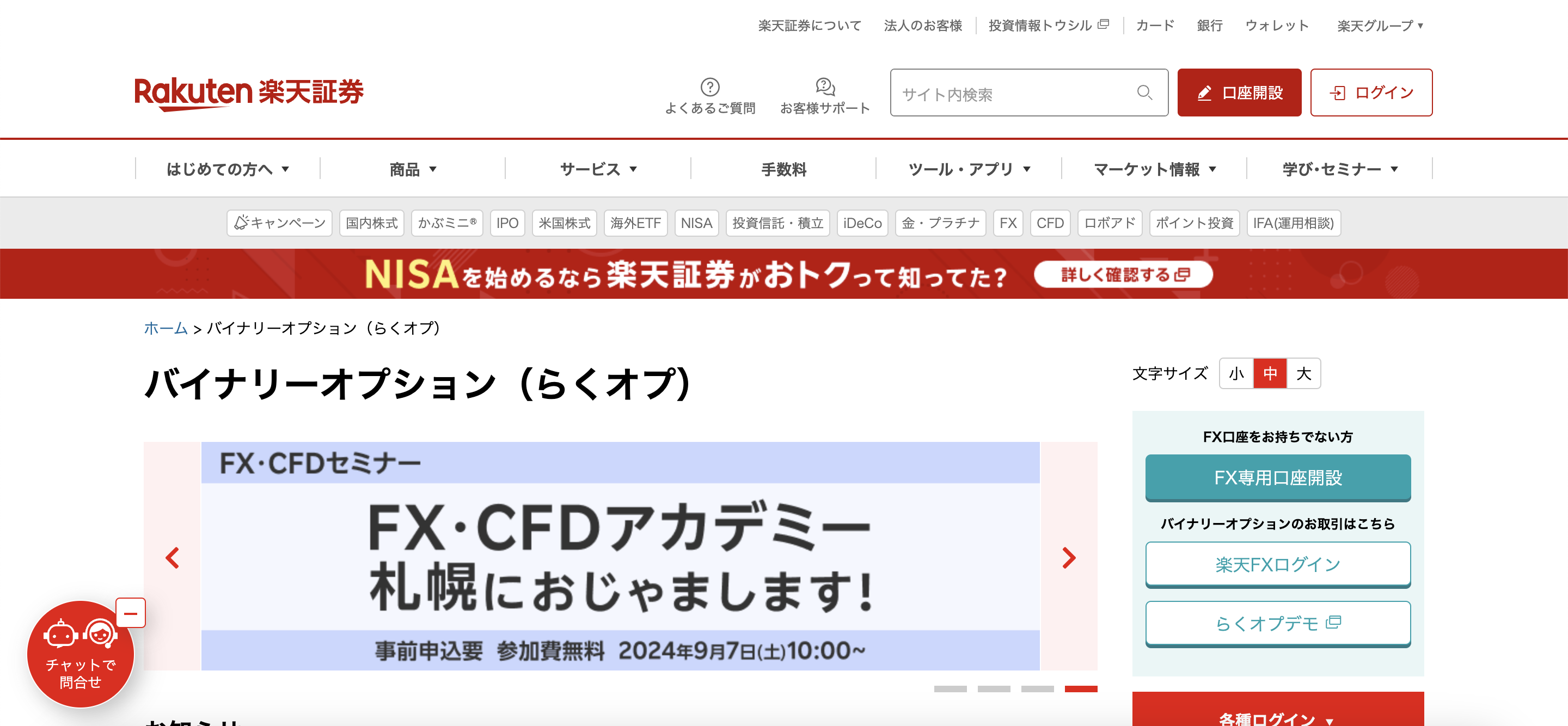This screenshot has height=726, width=1568.
Task: Click next slide arrow on carousel
Action: click(1068, 557)
